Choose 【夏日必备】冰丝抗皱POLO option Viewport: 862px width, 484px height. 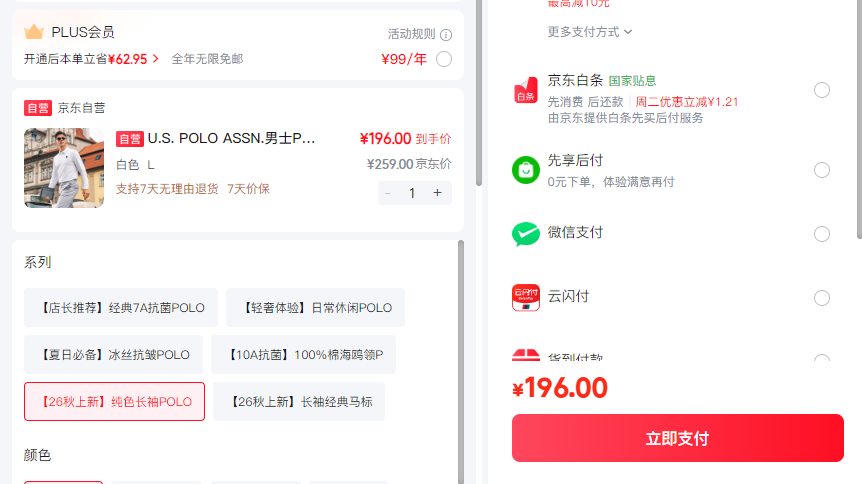tap(113, 355)
